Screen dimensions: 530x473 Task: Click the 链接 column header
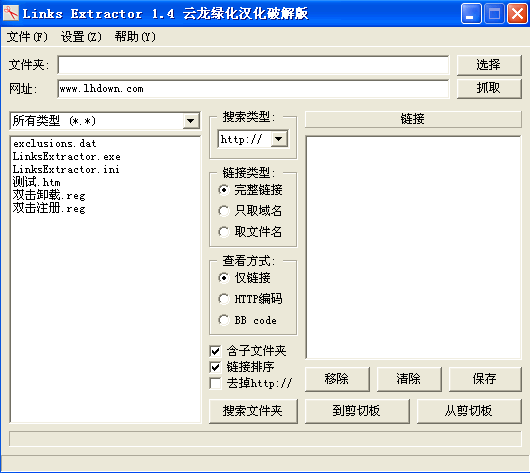[x=413, y=119]
